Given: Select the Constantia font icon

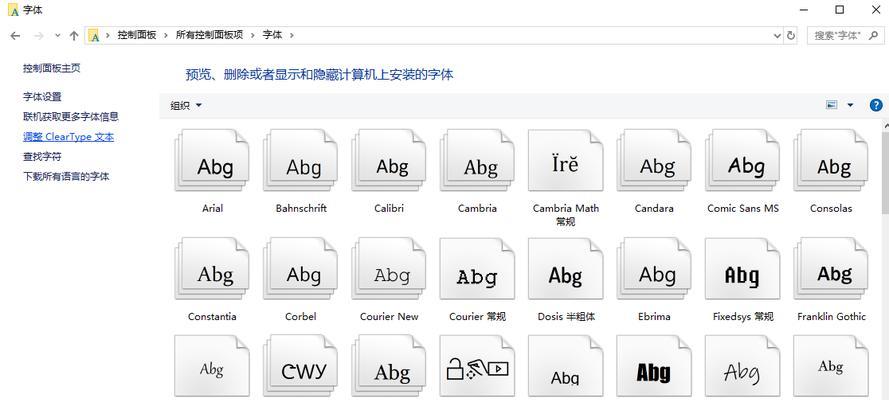Looking at the screenshot, I should (x=212, y=269).
